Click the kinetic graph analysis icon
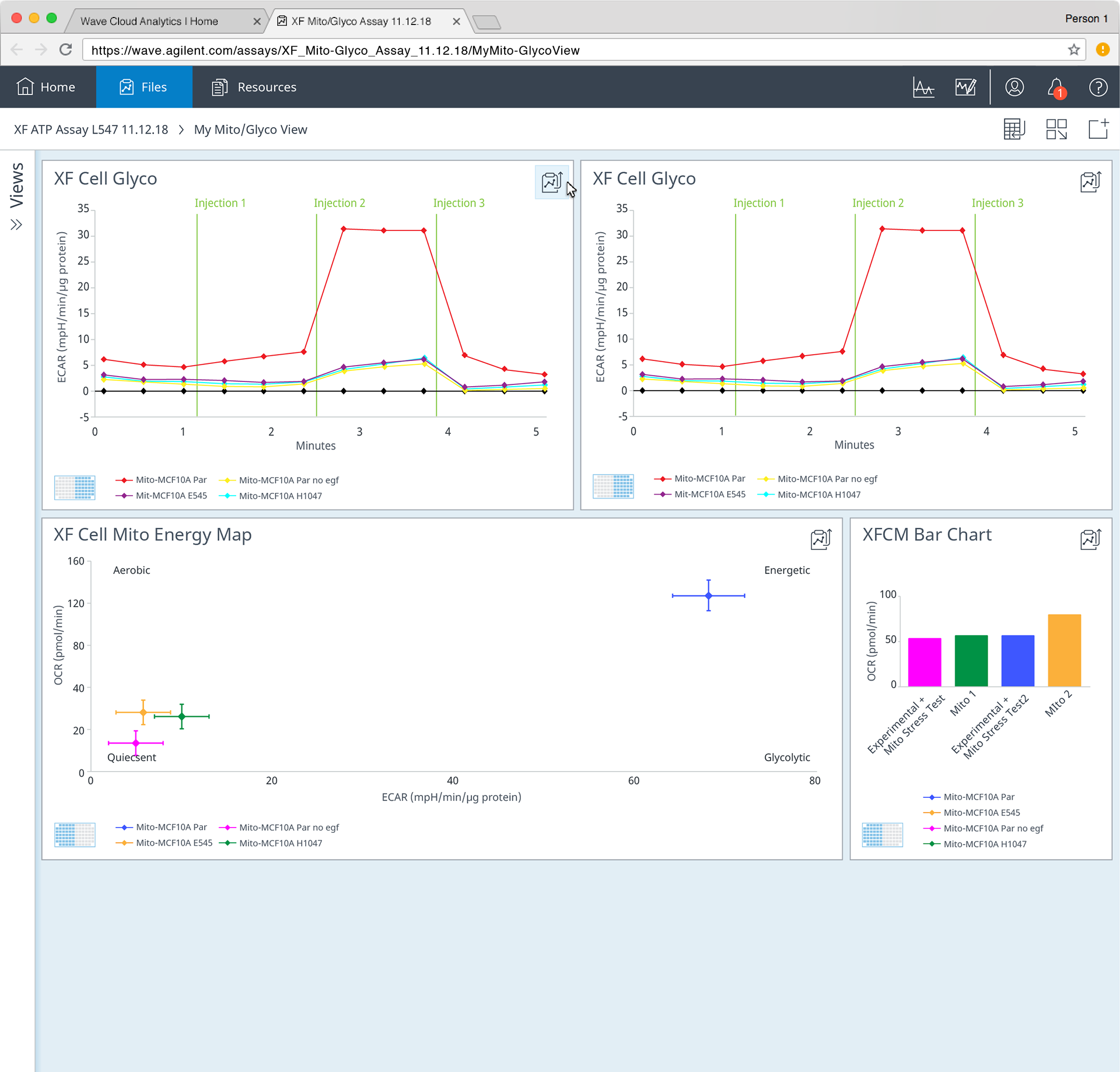The height and width of the screenshot is (1072, 1120). tap(923, 87)
